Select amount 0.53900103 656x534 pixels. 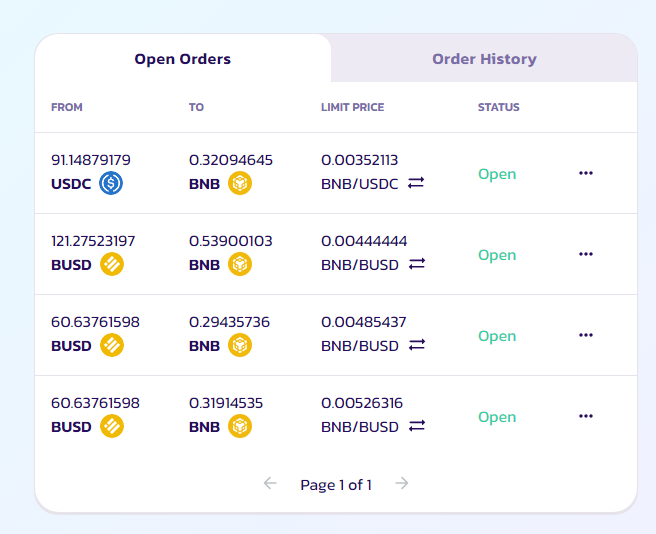[x=231, y=241]
